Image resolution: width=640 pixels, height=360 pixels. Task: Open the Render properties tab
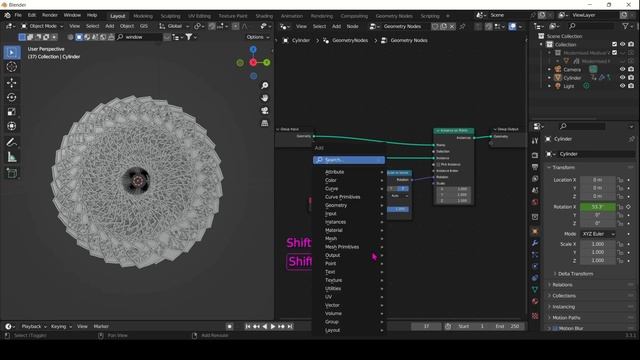(x=535, y=155)
